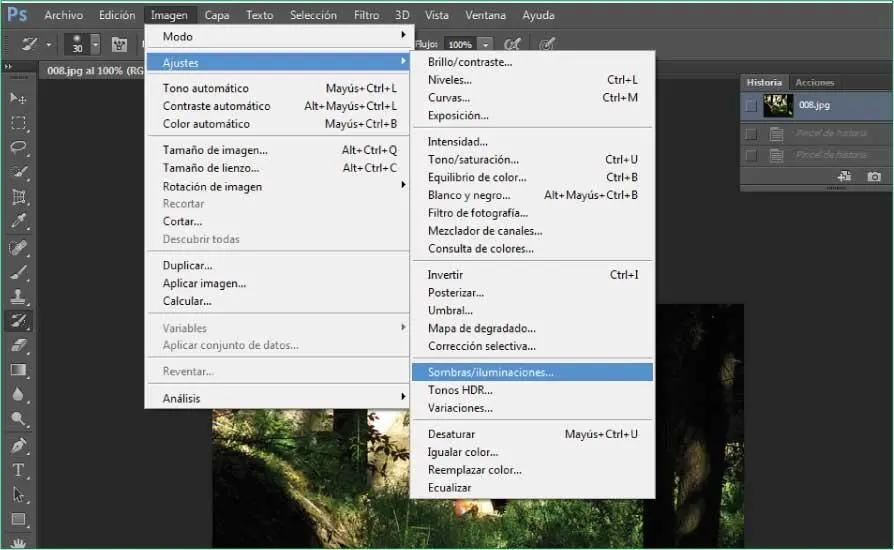Screen dimensions: 894x550
Task: Choose Tonos HDR adjustment
Action: [x=532, y=390]
